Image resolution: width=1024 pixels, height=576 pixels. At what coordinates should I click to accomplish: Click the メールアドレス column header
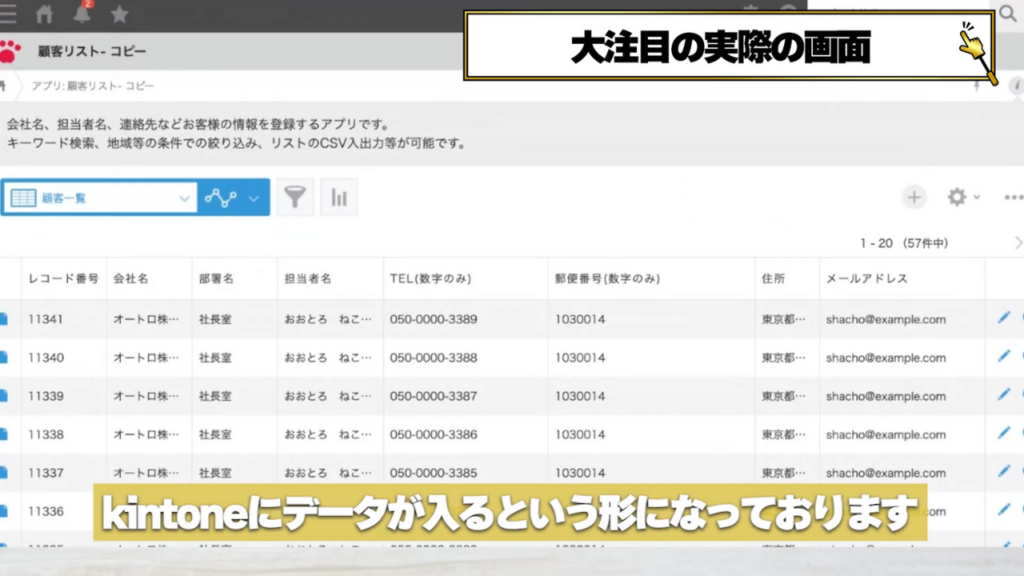[x=867, y=278]
